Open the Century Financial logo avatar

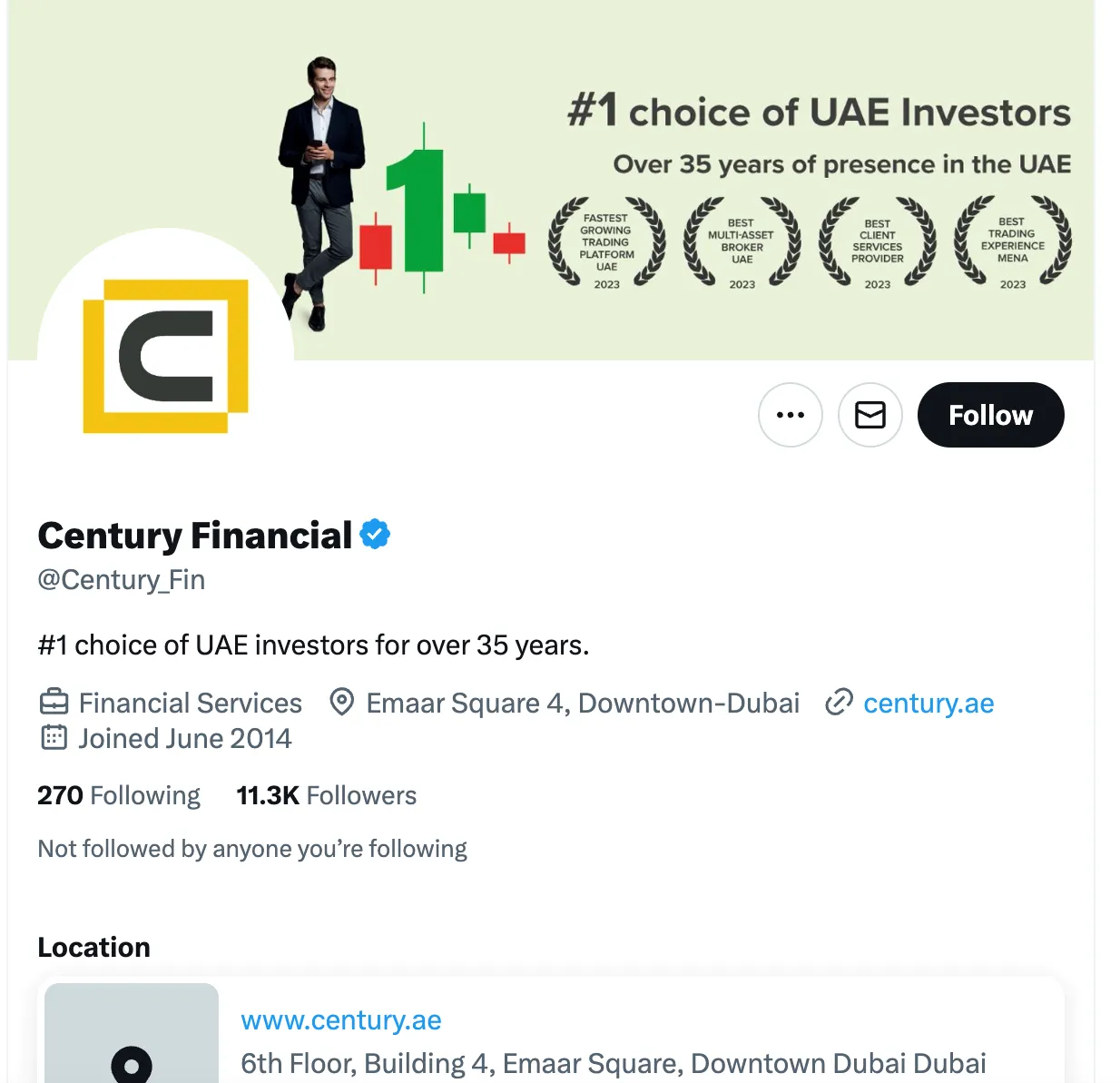click(165, 357)
